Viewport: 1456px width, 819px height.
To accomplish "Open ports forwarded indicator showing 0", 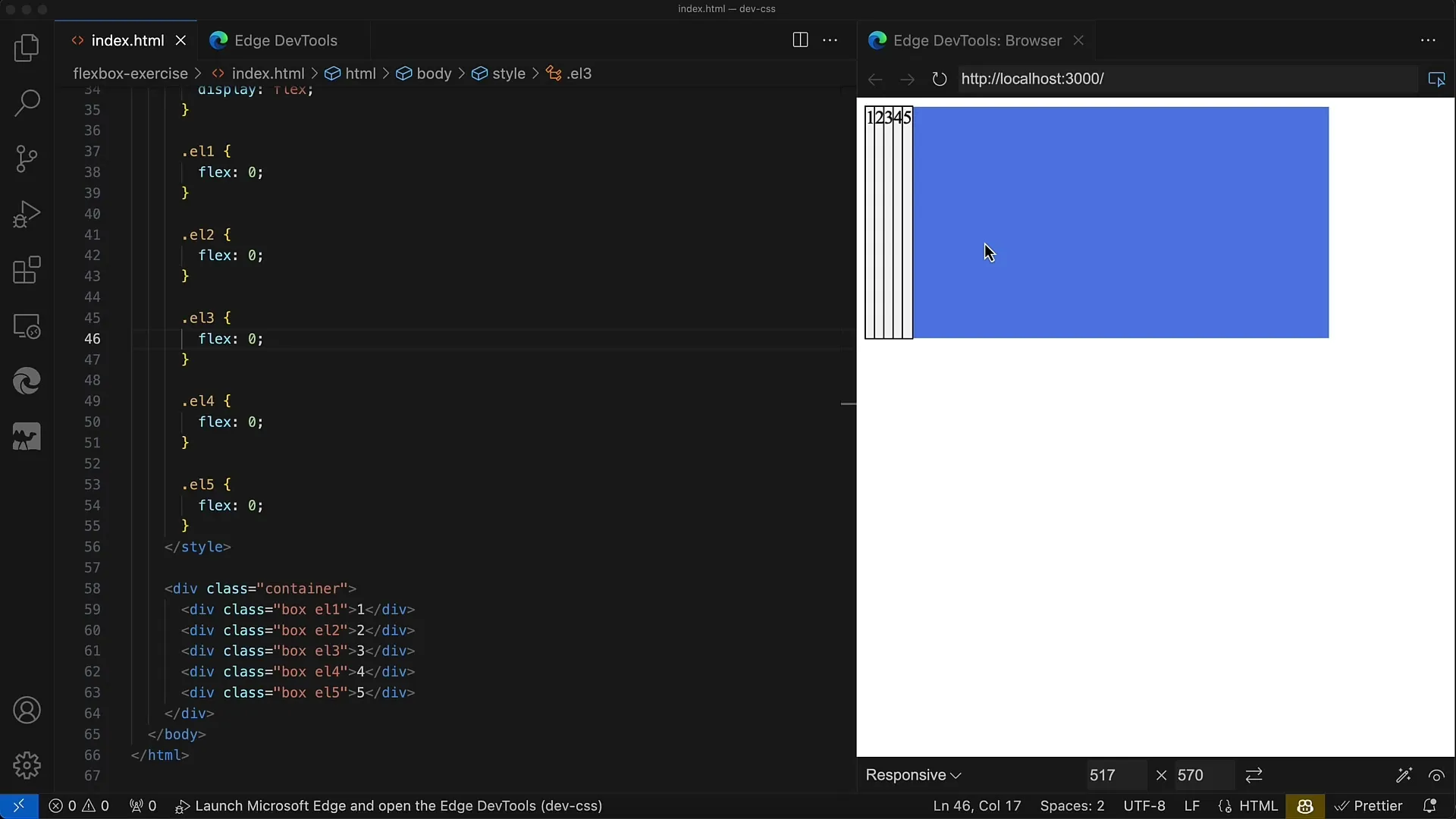I will (143, 806).
